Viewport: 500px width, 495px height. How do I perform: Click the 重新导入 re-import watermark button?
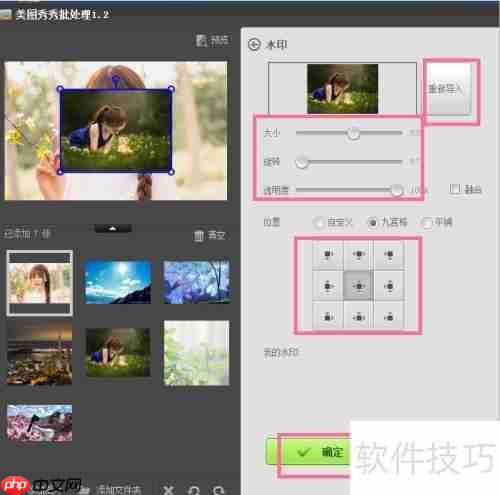tap(449, 89)
